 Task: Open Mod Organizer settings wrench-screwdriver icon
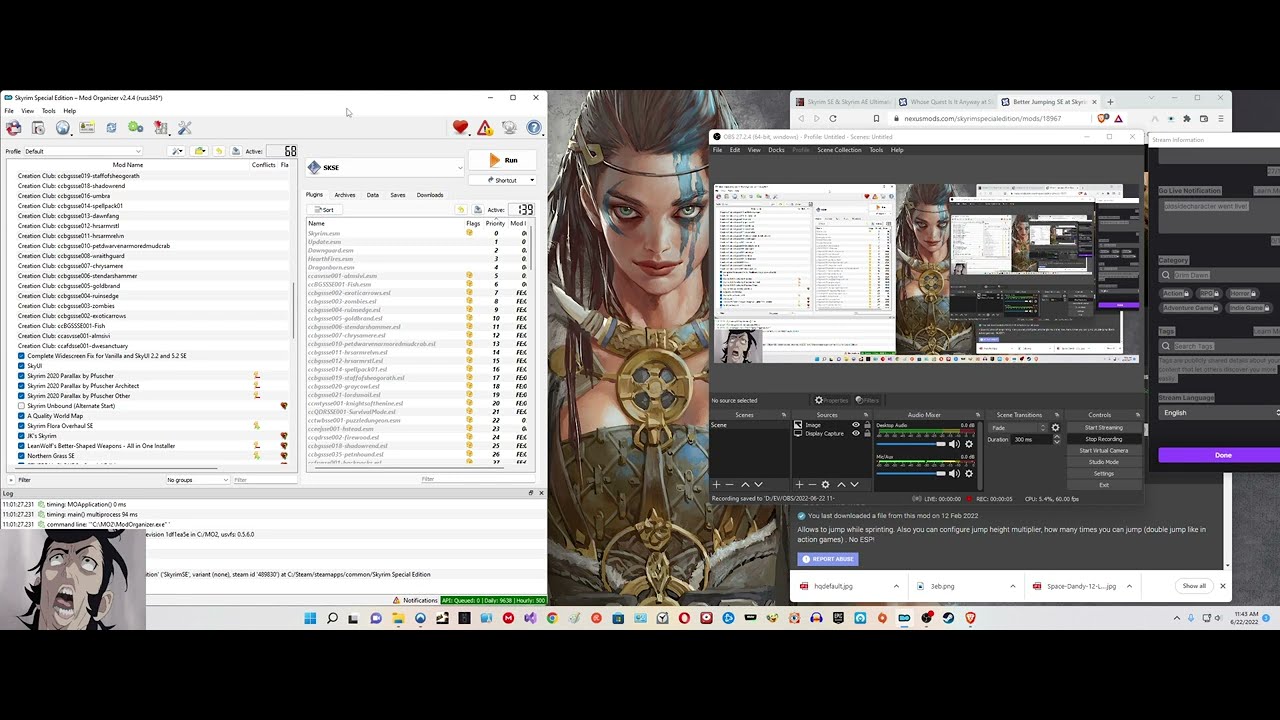[184, 128]
